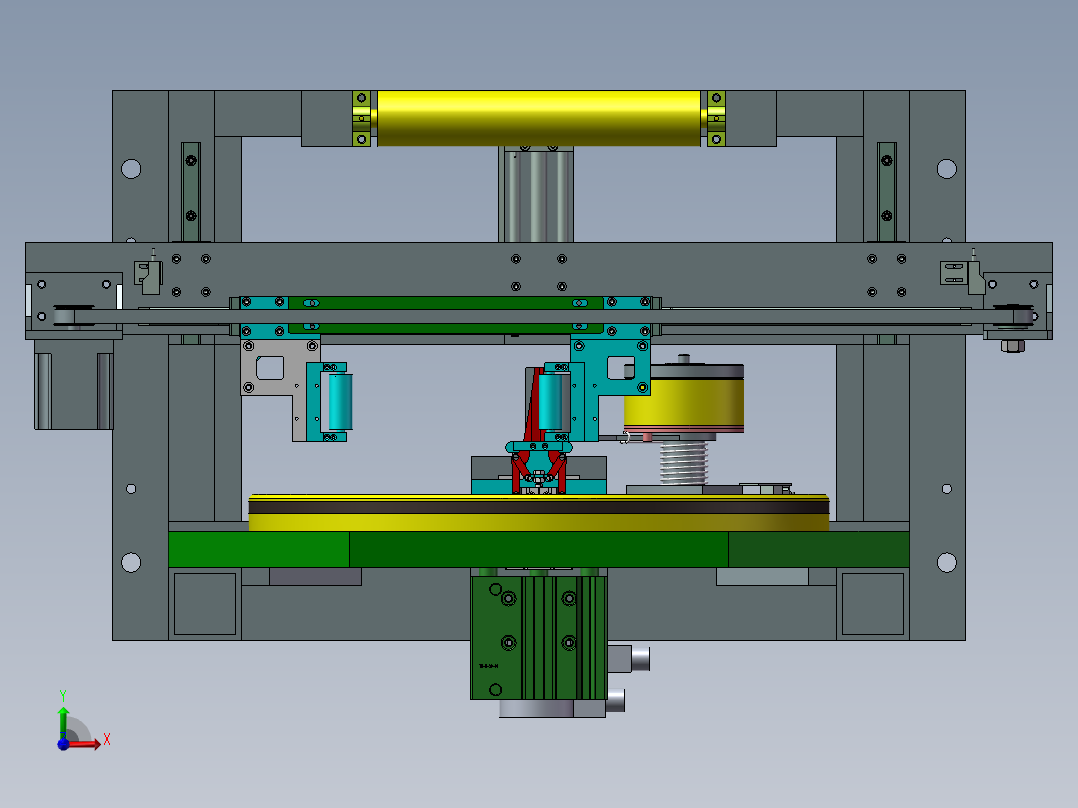Click the green Y axis arrow of triad
Viewport: 1078px width, 808px height.
pyautogui.click(x=63, y=721)
